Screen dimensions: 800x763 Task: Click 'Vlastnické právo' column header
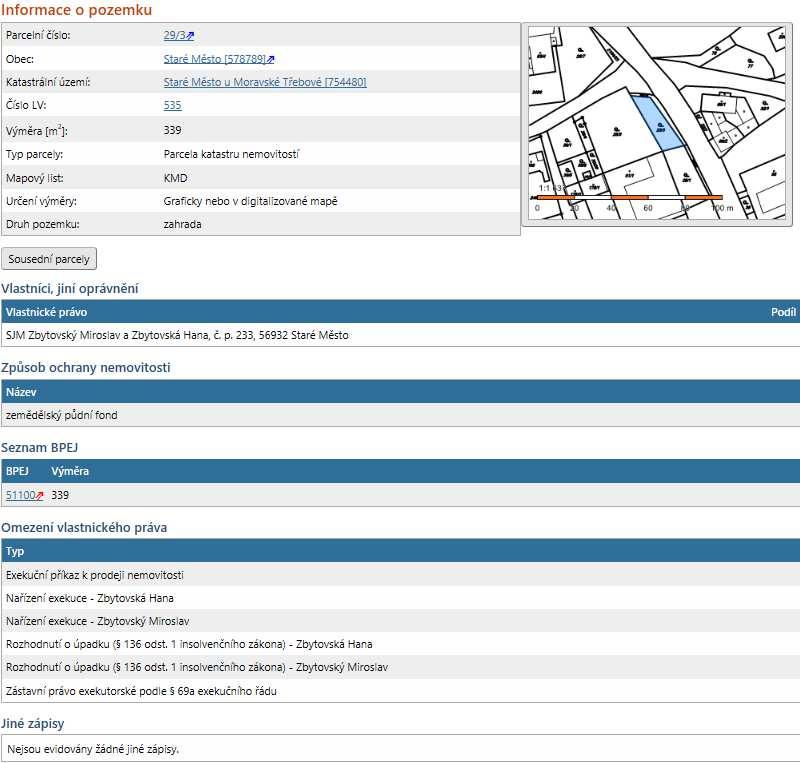click(x=46, y=312)
